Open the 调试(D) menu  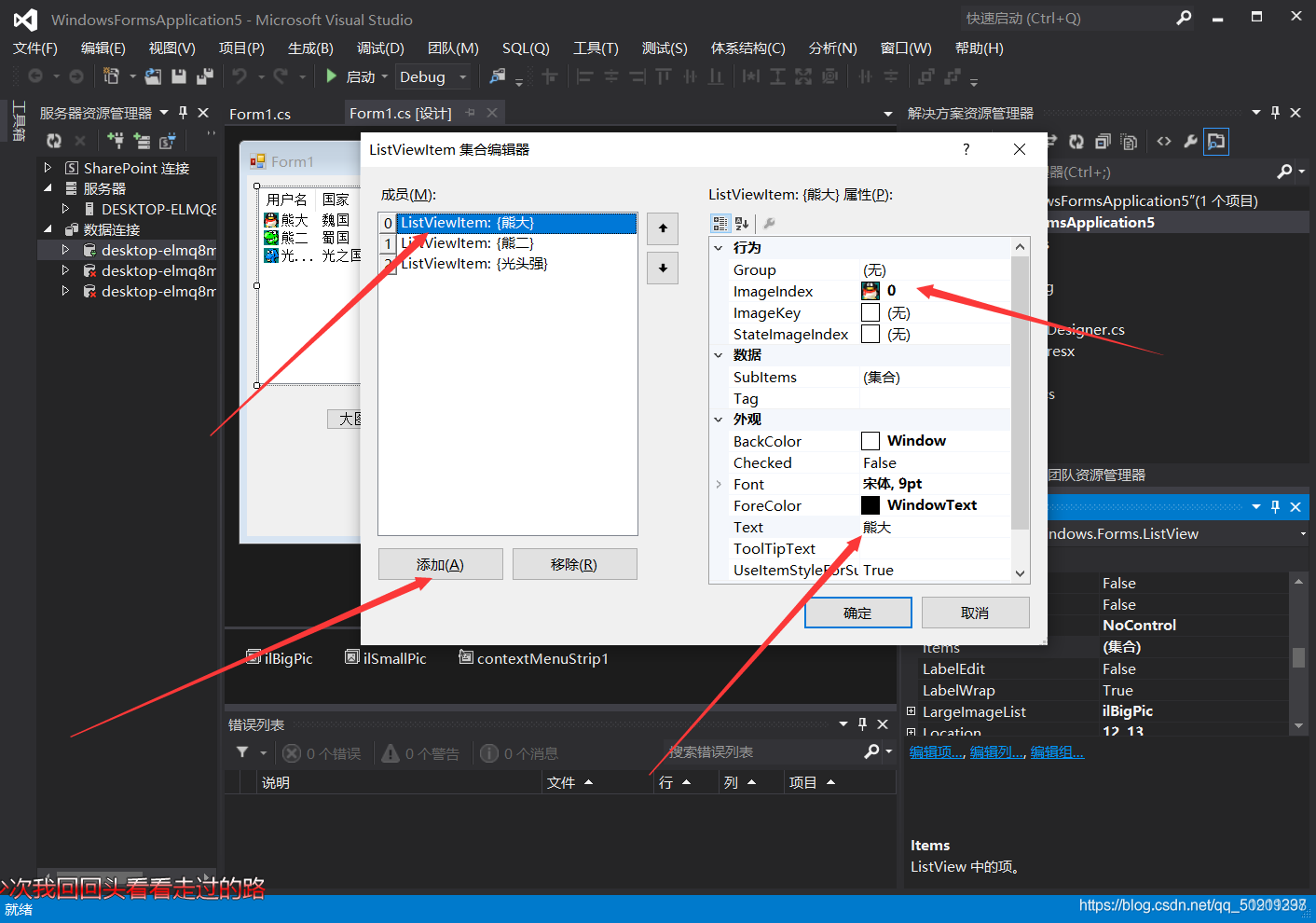380,48
